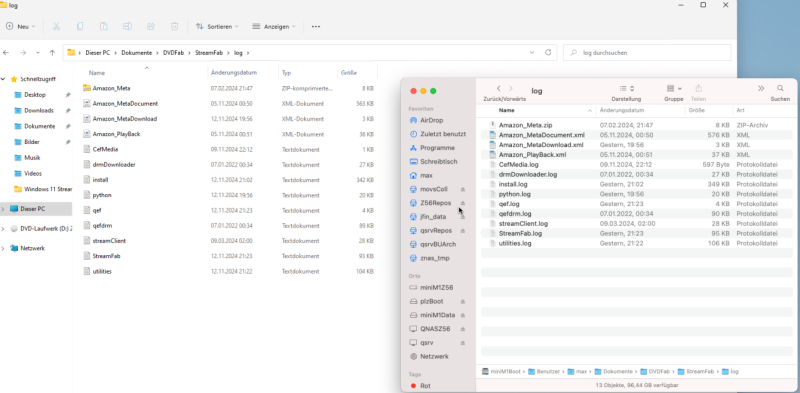Open the three-dots more options menu
Viewport: 800px width, 393px height.
tap(316, 26)
